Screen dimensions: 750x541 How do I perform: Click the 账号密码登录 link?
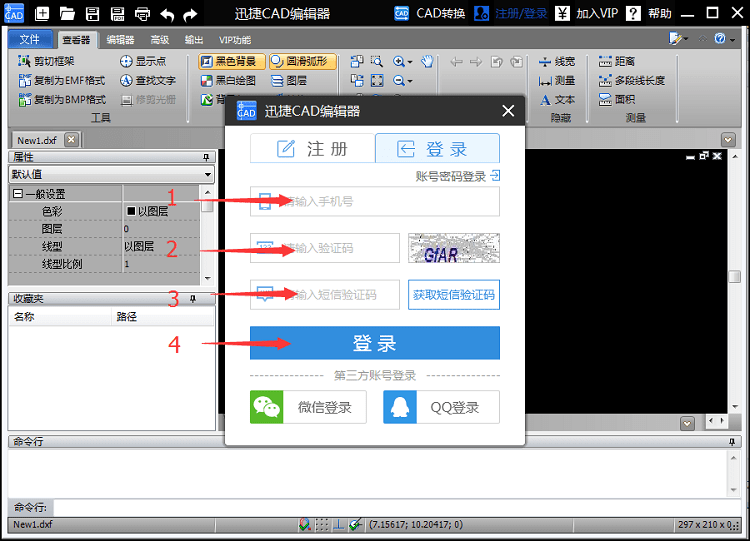[x=457, y=176]
